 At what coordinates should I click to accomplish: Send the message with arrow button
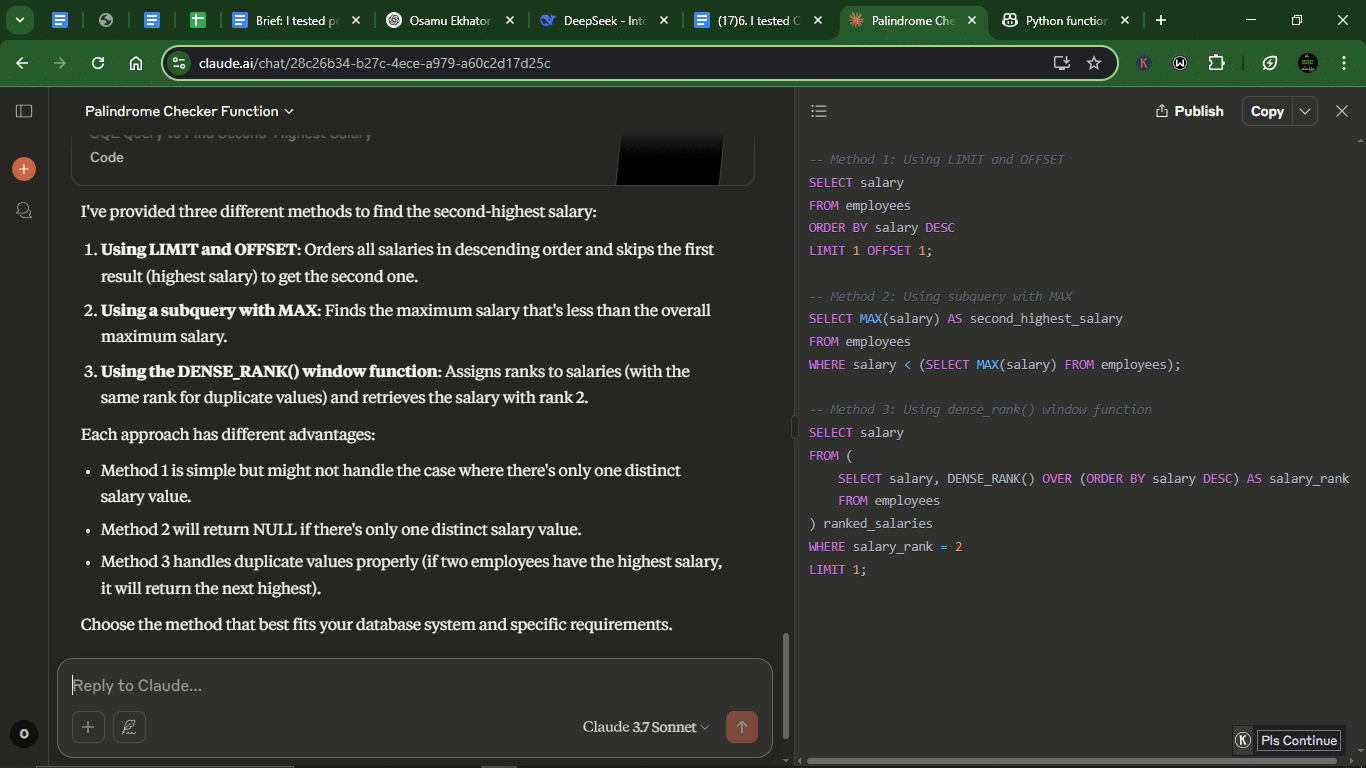point(742,727)
